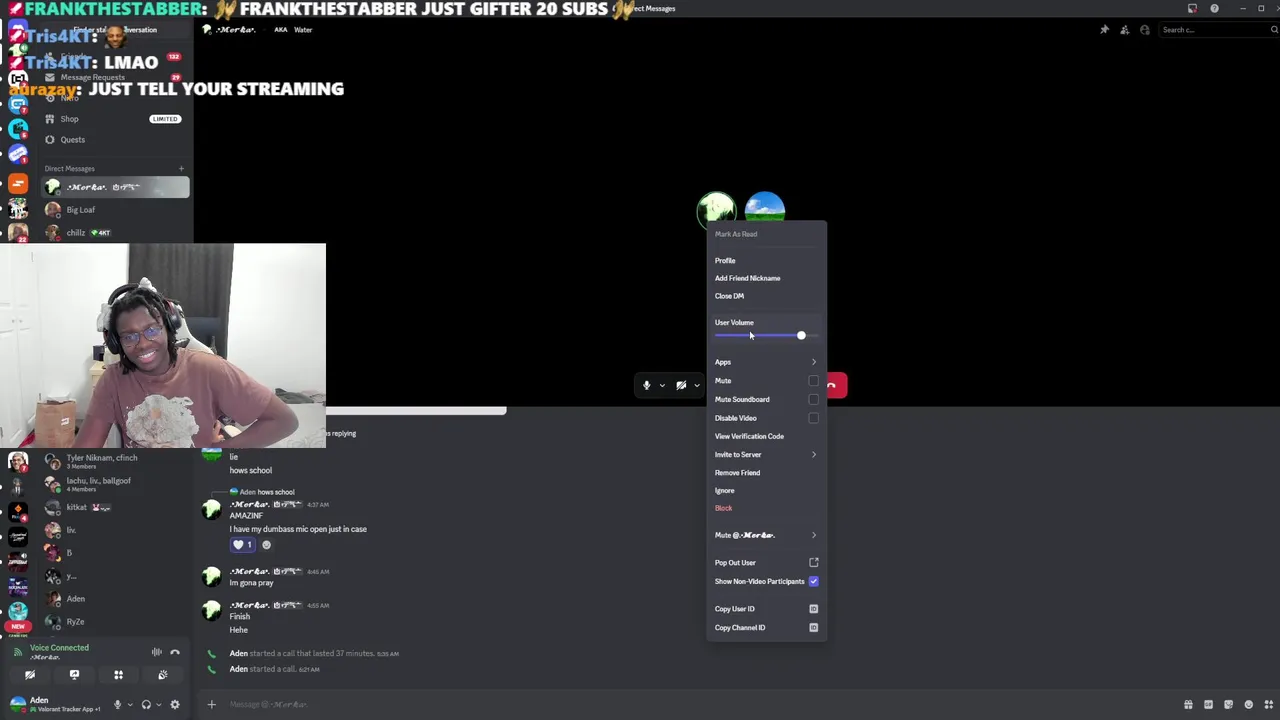Screen dimensions: 1280x720
Task: Disconnect from voice in the voice panel
Action: [175, 652]
